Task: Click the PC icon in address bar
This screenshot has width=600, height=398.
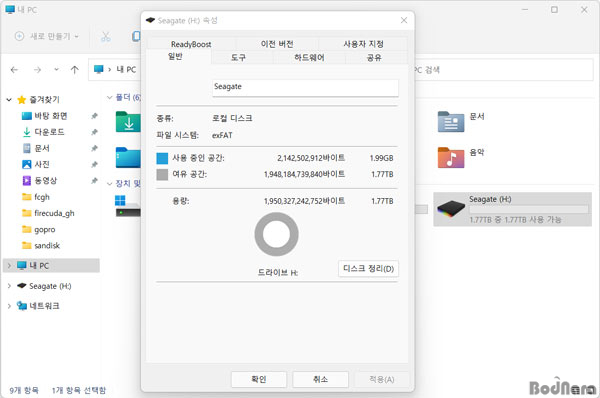Action: coord(99,69)
